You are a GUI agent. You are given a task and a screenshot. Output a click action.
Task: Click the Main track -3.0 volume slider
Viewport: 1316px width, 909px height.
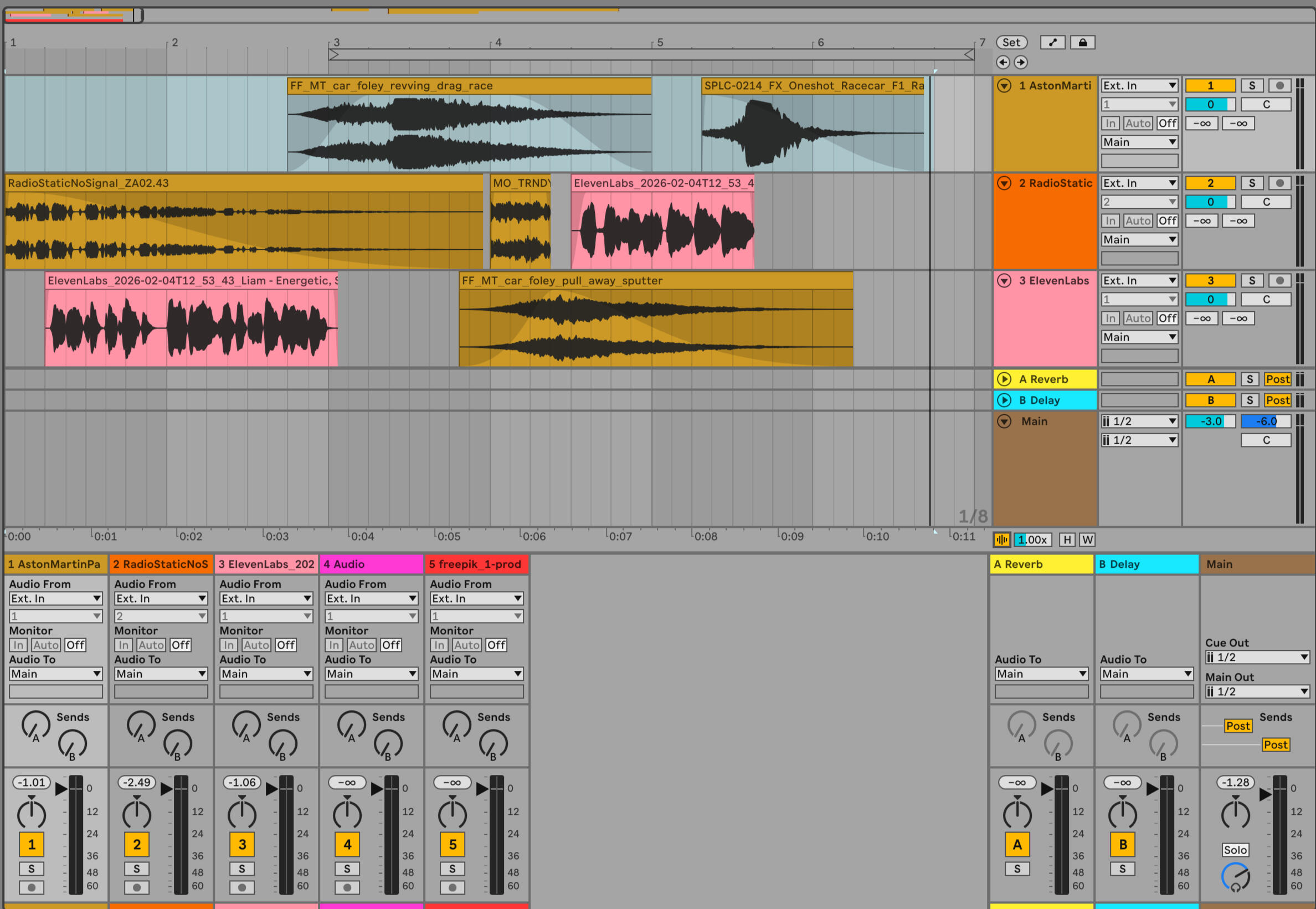[x=1210, y=421]
